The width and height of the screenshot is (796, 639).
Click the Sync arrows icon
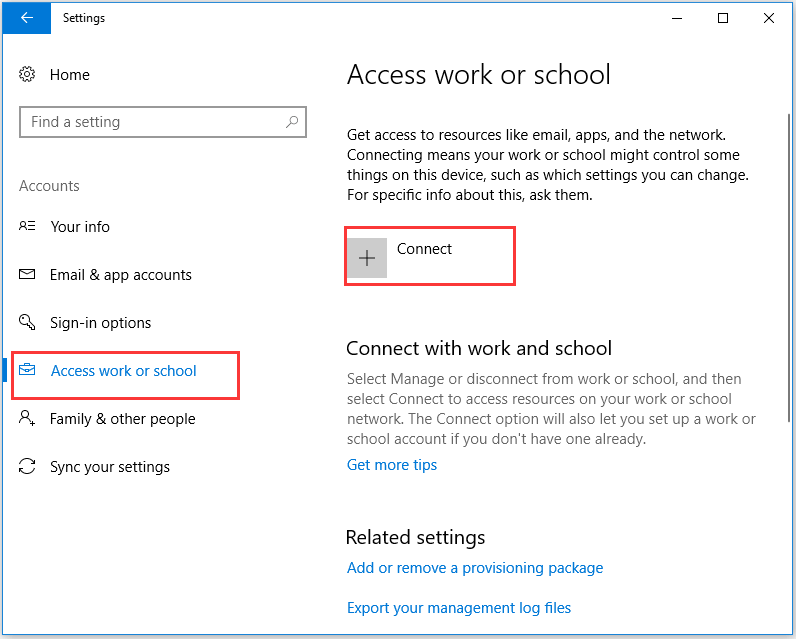[x=27, y=466]
